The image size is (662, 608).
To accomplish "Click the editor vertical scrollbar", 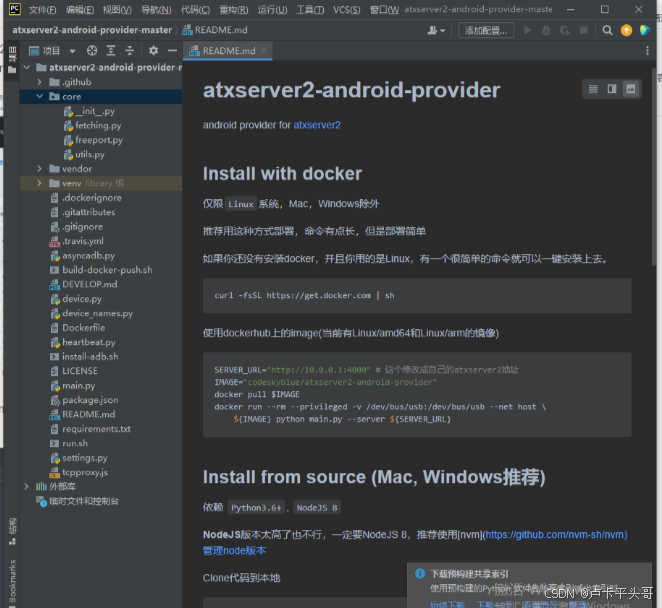I will pos(654,166).
